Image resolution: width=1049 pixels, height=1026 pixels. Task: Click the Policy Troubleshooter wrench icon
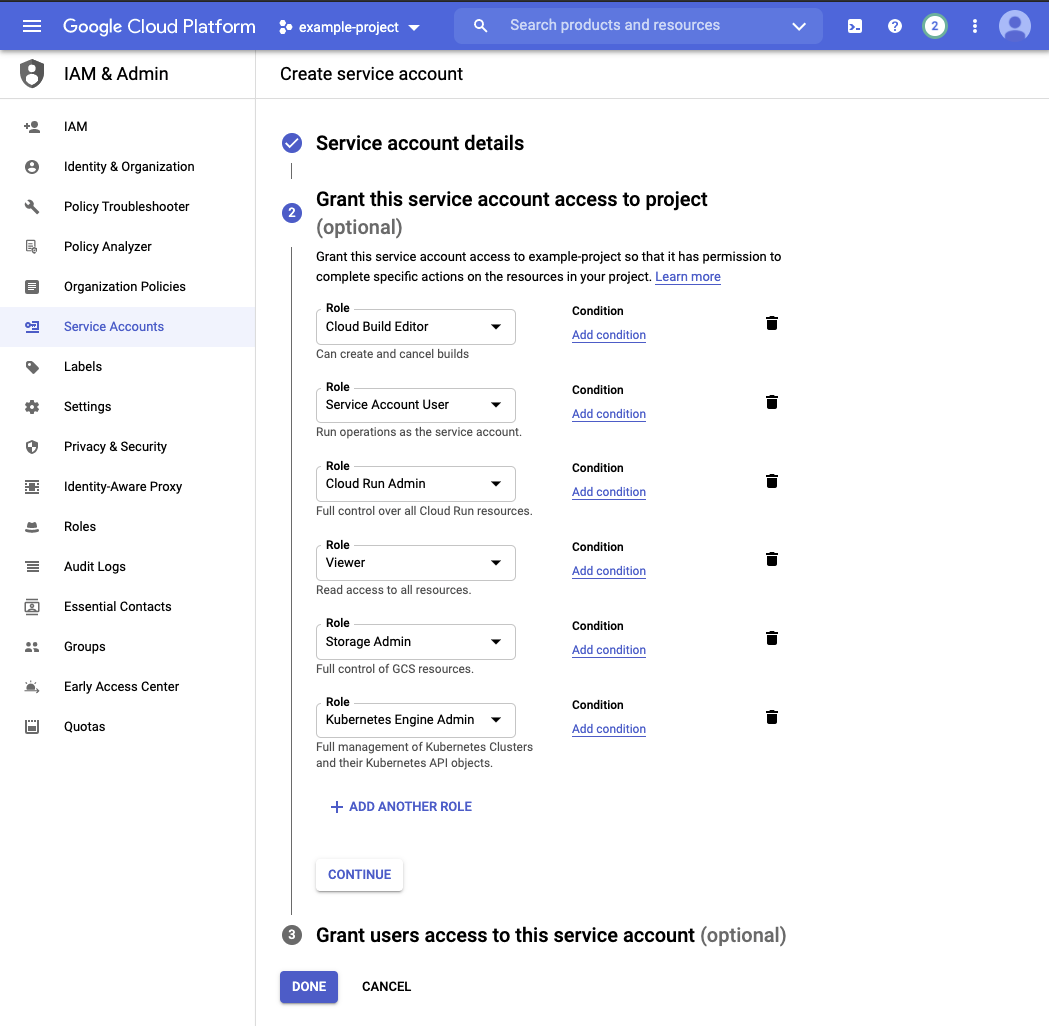pyautogui.click(x=31, y=207)
